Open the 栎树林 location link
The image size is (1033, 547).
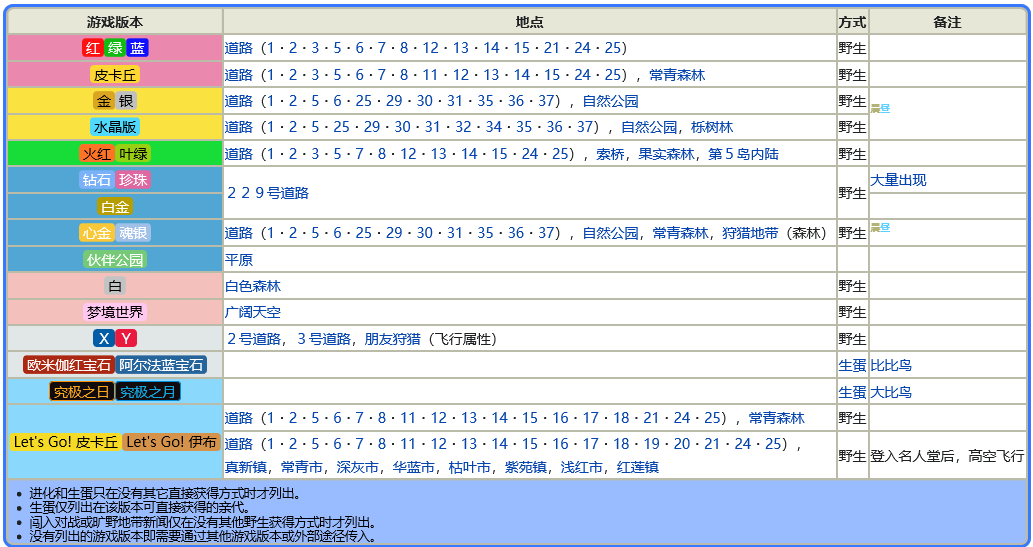click(712, 127)
